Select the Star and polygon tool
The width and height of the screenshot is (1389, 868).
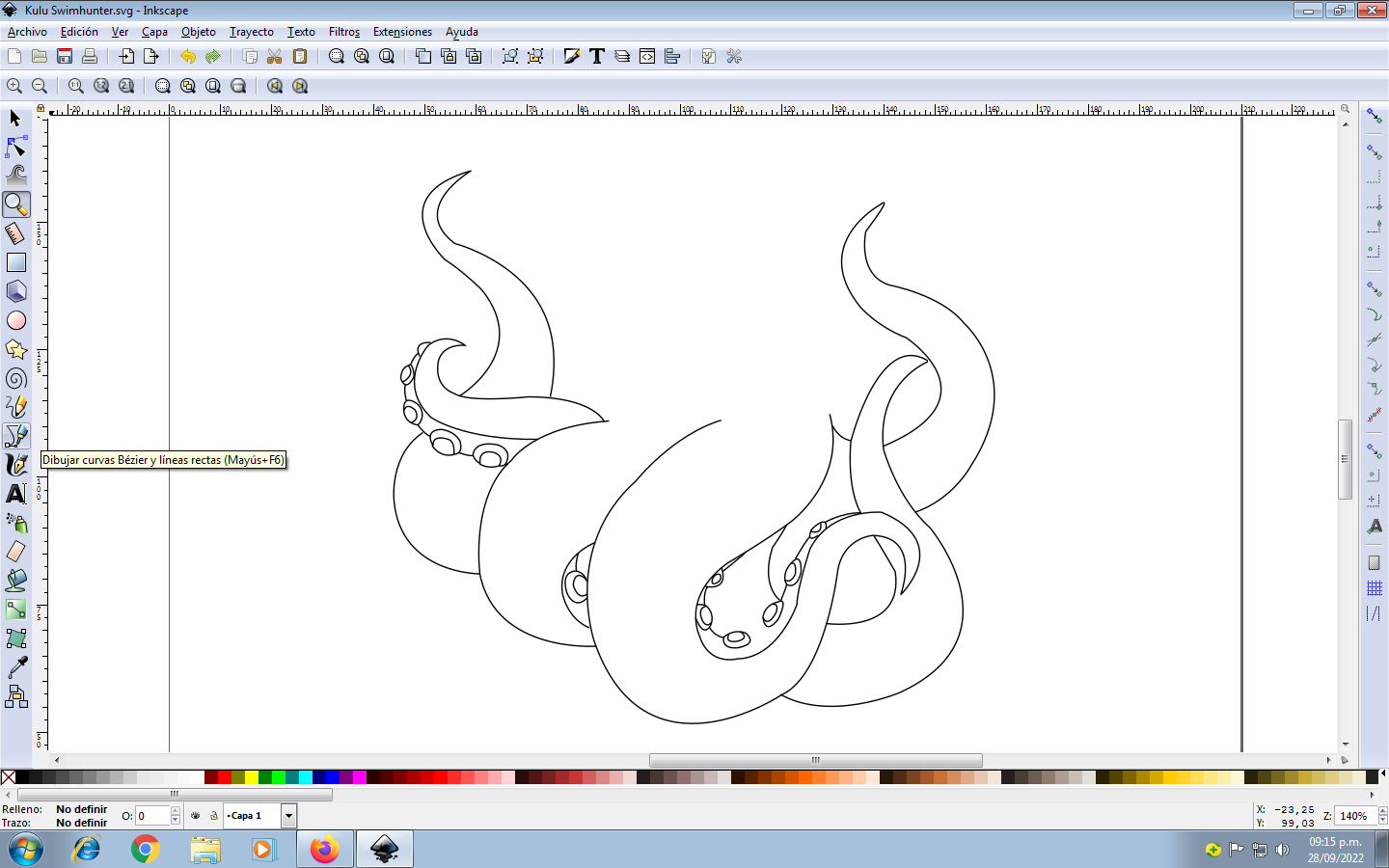coord(15,349)
